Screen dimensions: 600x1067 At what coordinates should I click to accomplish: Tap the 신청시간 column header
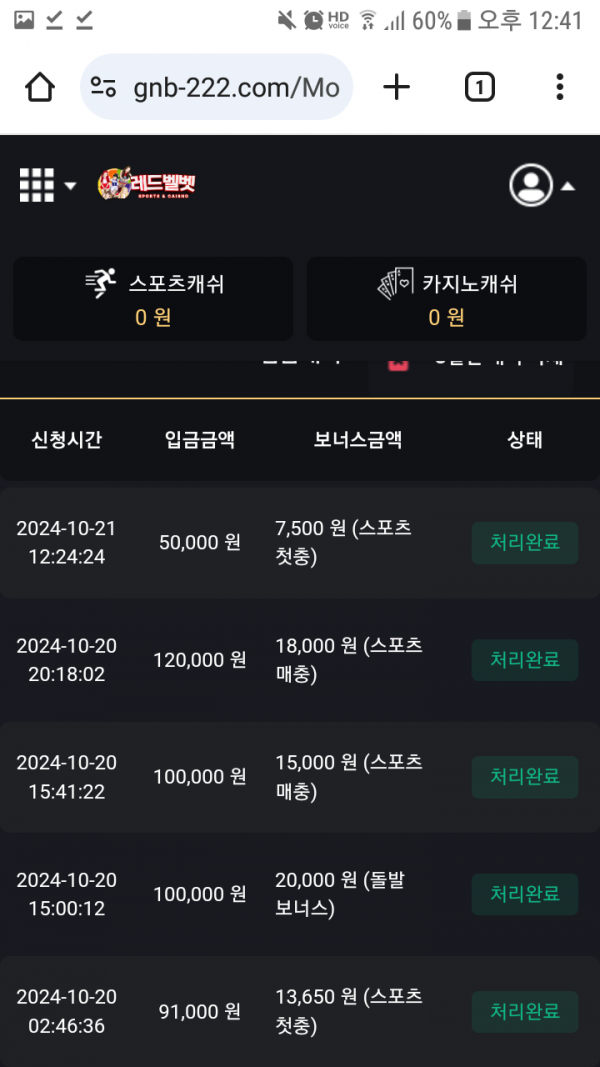tap(67, 440)
